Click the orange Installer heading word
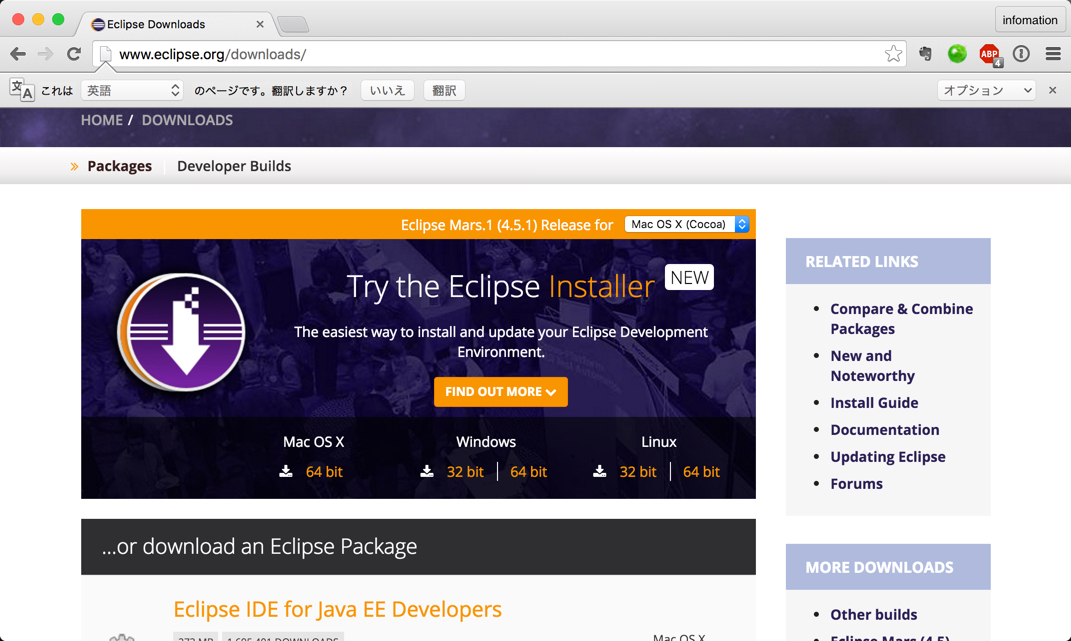Viewport: 1071px width, 641px height. [601, 286]
